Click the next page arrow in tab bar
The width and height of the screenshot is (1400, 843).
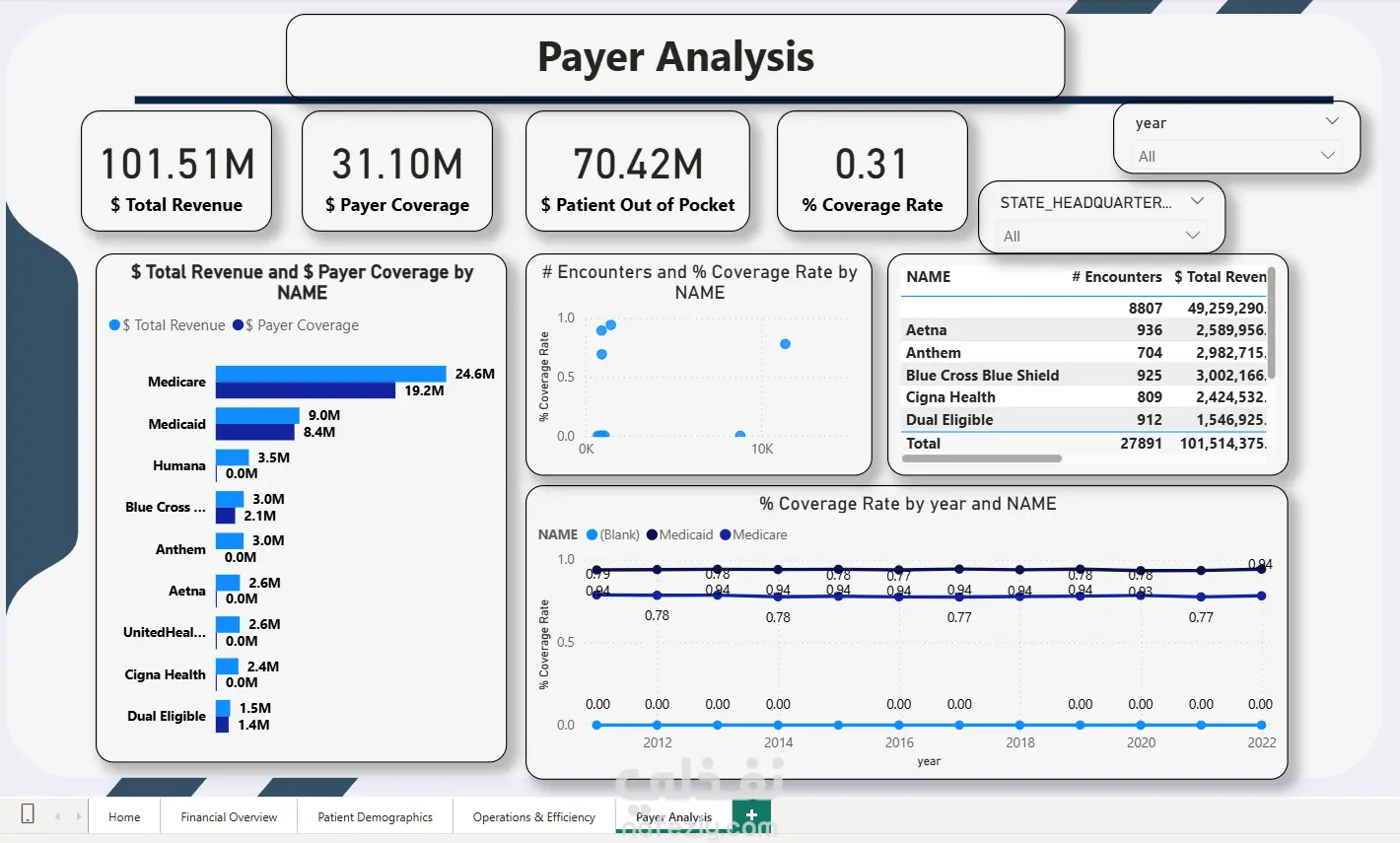(x=78, y=816)
